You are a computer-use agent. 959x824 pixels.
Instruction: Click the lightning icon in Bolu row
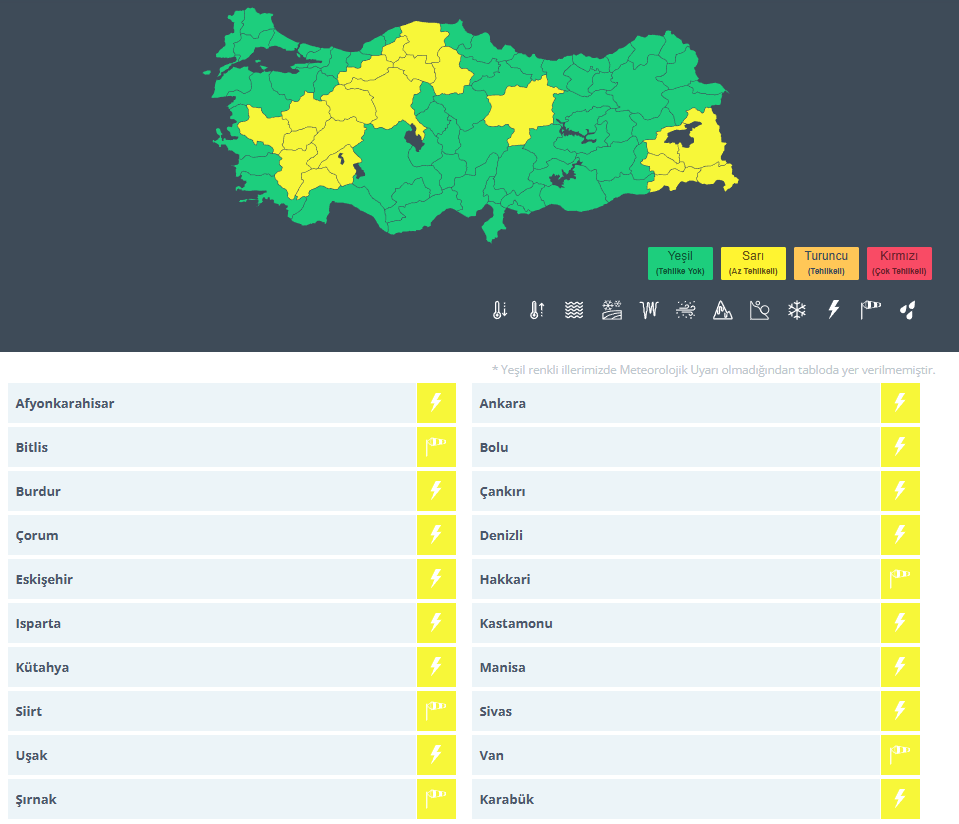click(900, 447)
